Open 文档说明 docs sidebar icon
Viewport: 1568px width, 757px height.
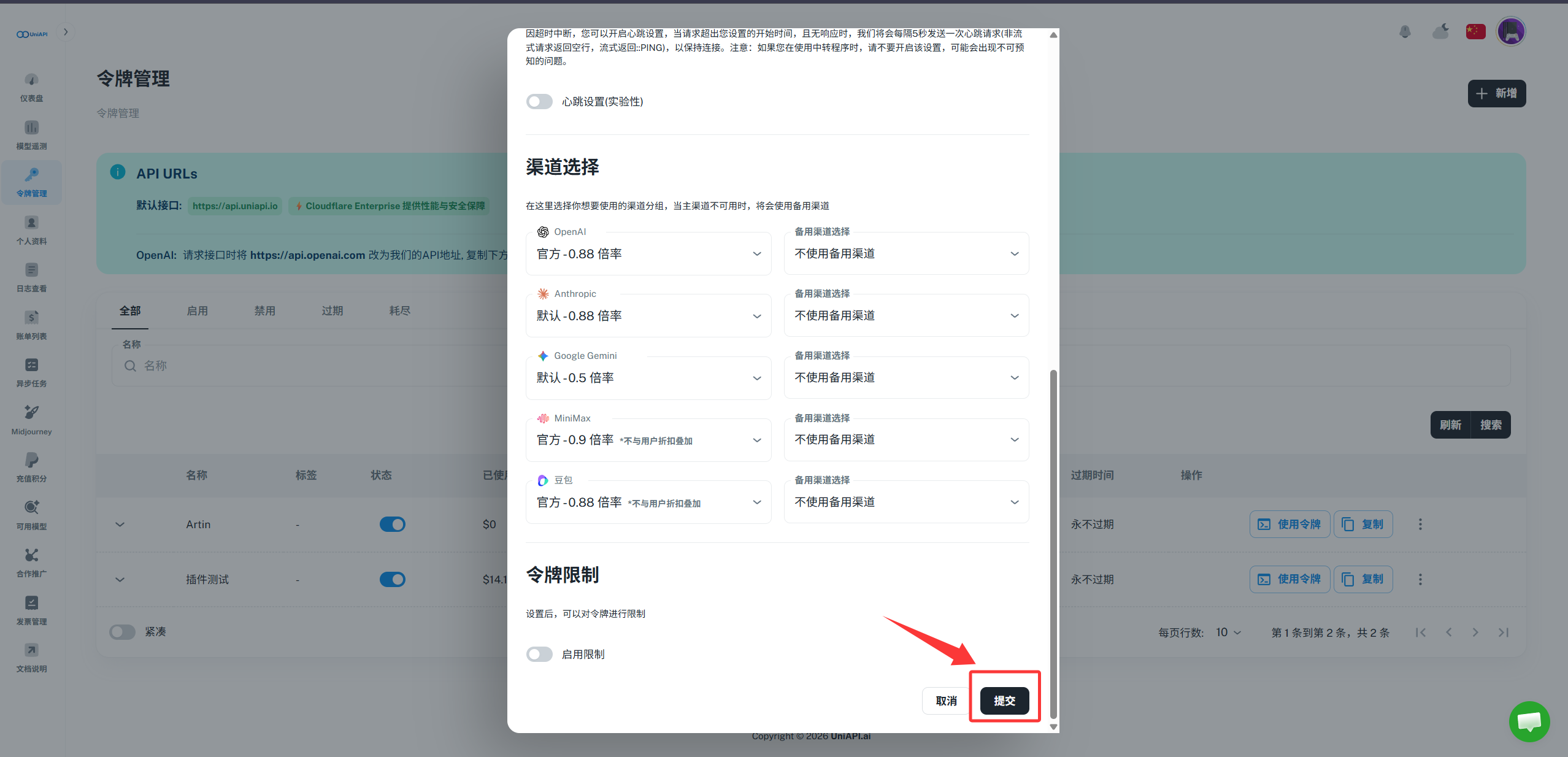coord(31,658)
